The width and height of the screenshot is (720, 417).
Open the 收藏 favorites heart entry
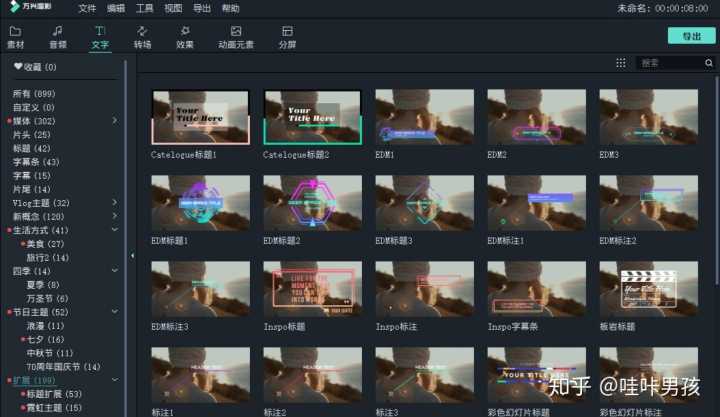click(x=35, y=67)
